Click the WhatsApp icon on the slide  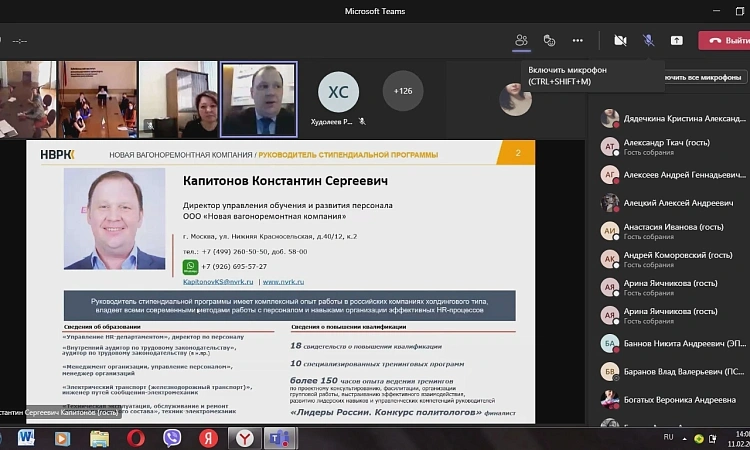click(x=190, y=267)
